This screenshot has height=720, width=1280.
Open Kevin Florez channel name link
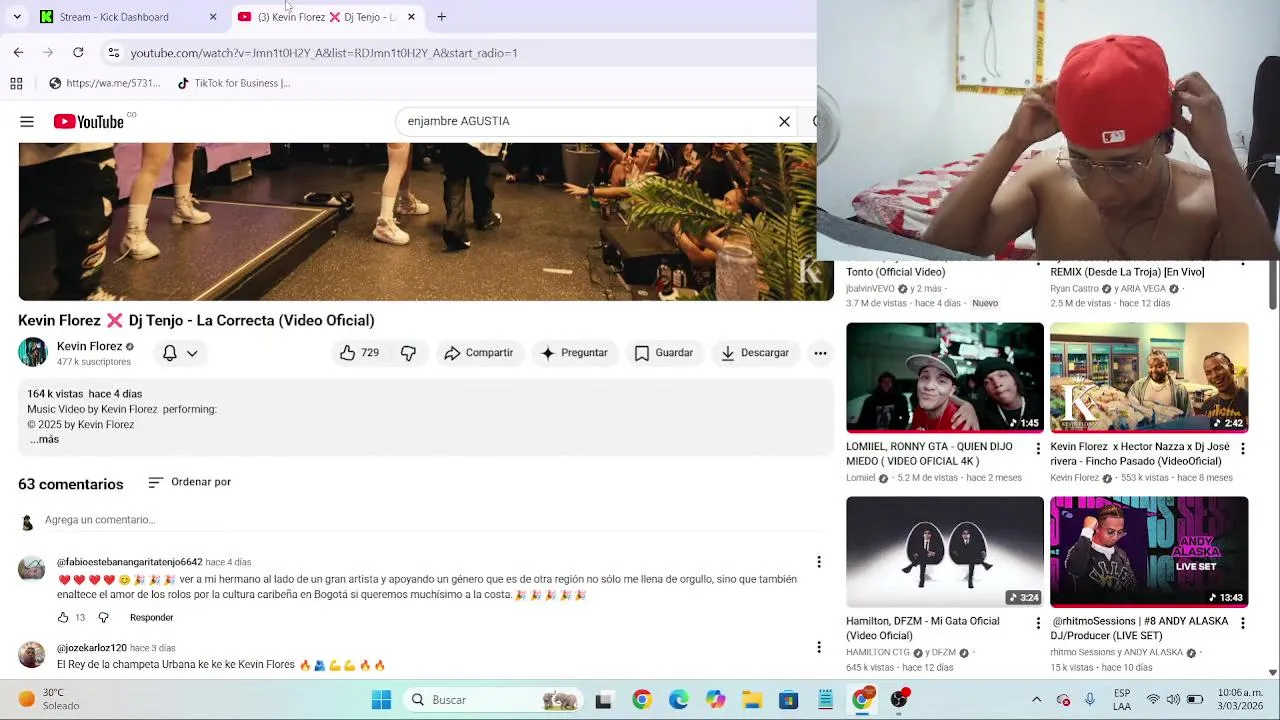(89, 346)
